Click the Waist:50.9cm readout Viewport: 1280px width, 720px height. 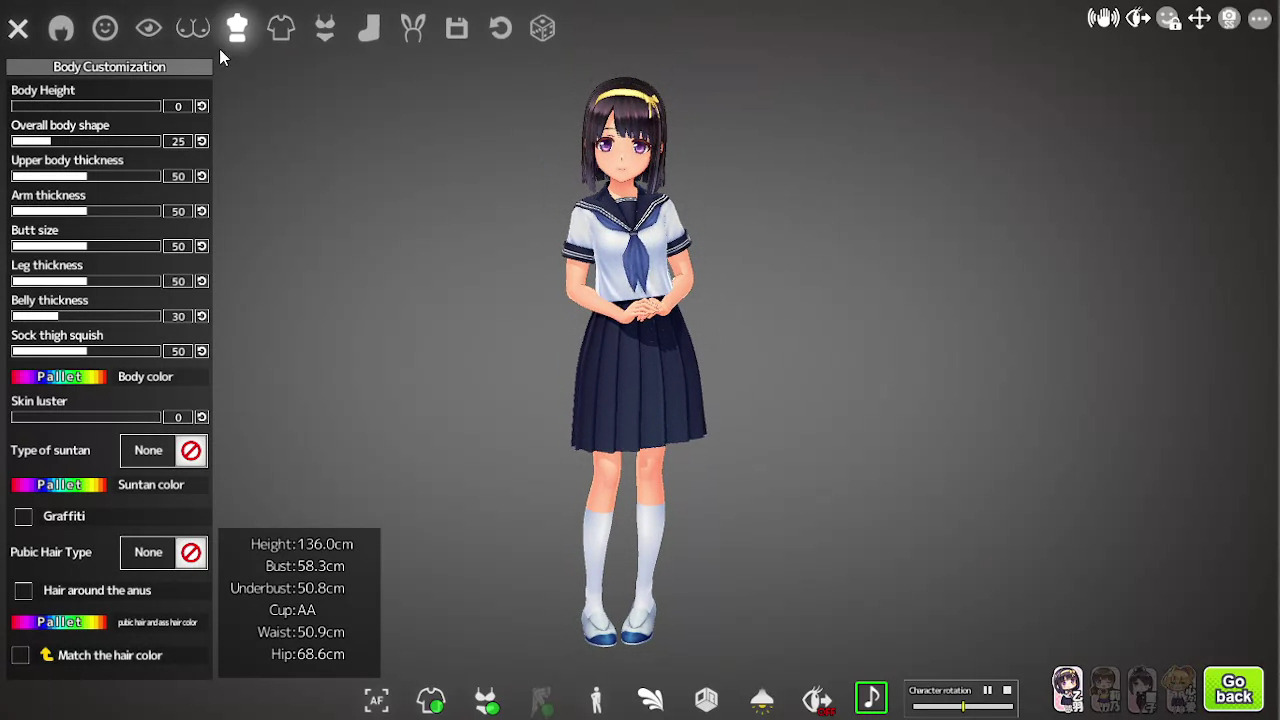coord(301,632)
